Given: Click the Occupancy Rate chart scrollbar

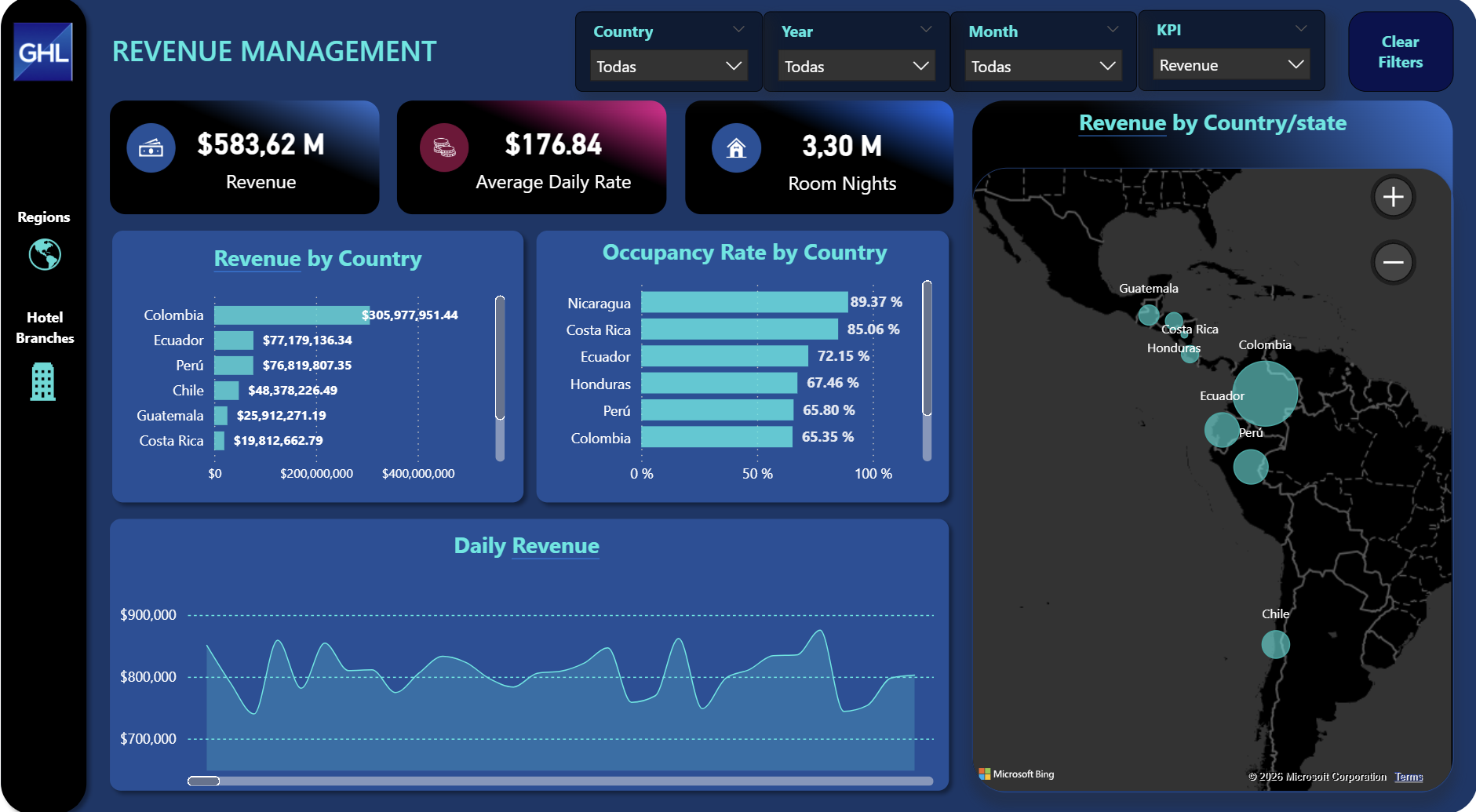Looking at the screenshot, I should (x=927, y=348).
